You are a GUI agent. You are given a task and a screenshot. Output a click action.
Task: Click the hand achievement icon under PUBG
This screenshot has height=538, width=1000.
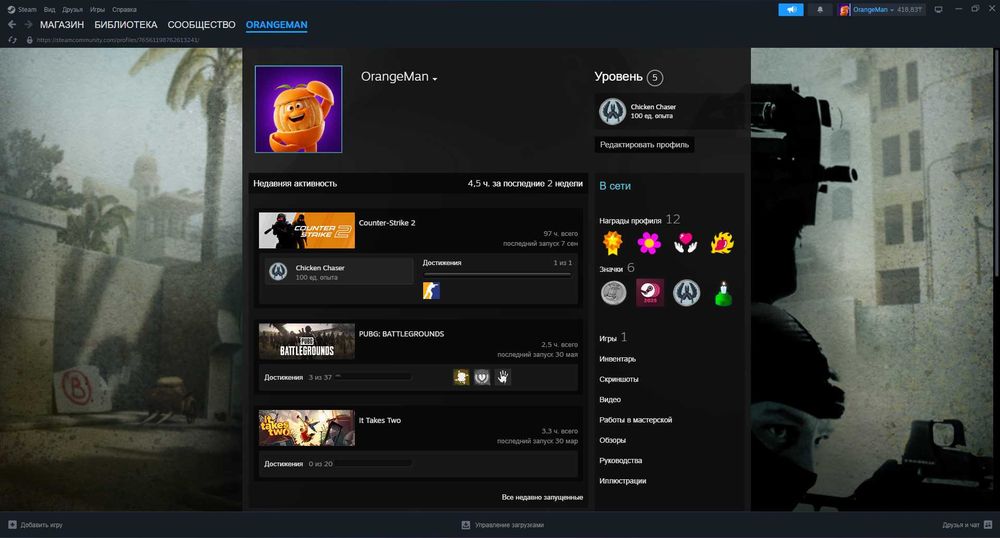pos(503,377)
